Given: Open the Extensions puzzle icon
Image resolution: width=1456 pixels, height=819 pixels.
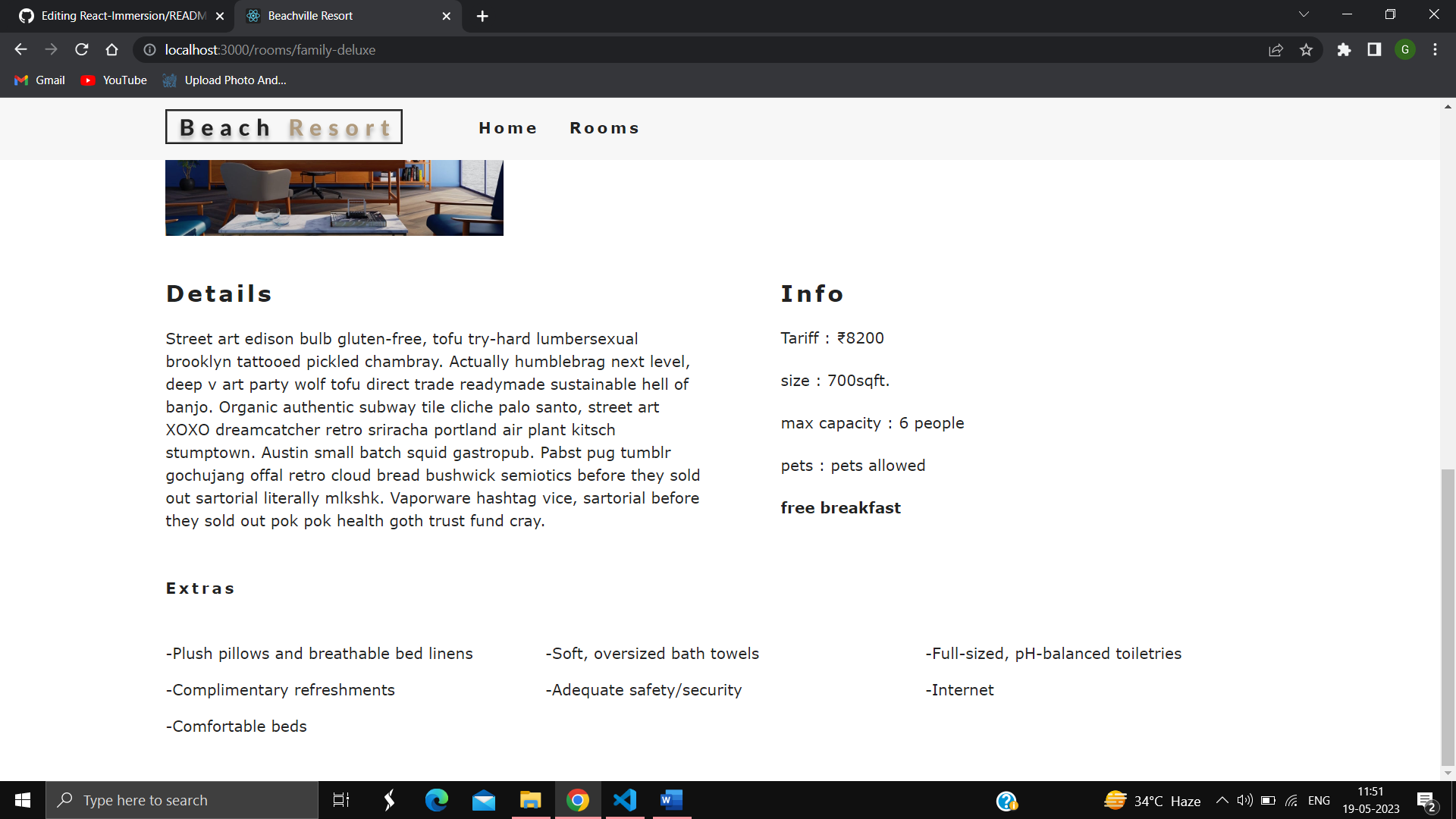Looking at the screenshot, I should (x=1344, y=49).
